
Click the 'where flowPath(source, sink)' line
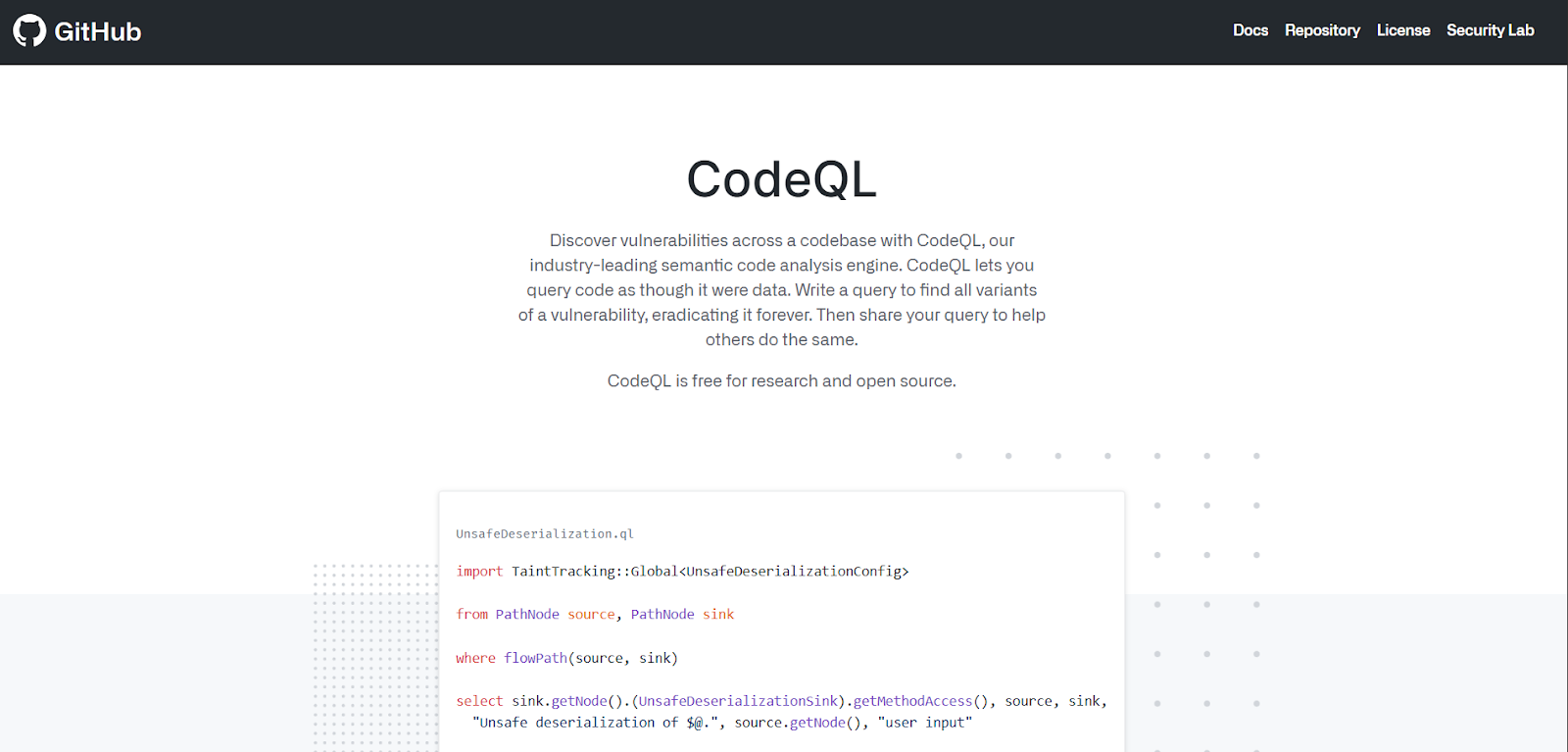click(566, 658)
